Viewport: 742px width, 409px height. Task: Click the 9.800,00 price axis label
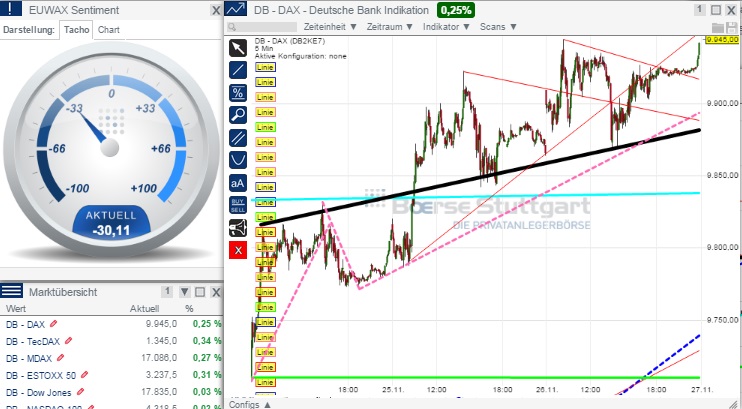(x=722, y=248)
